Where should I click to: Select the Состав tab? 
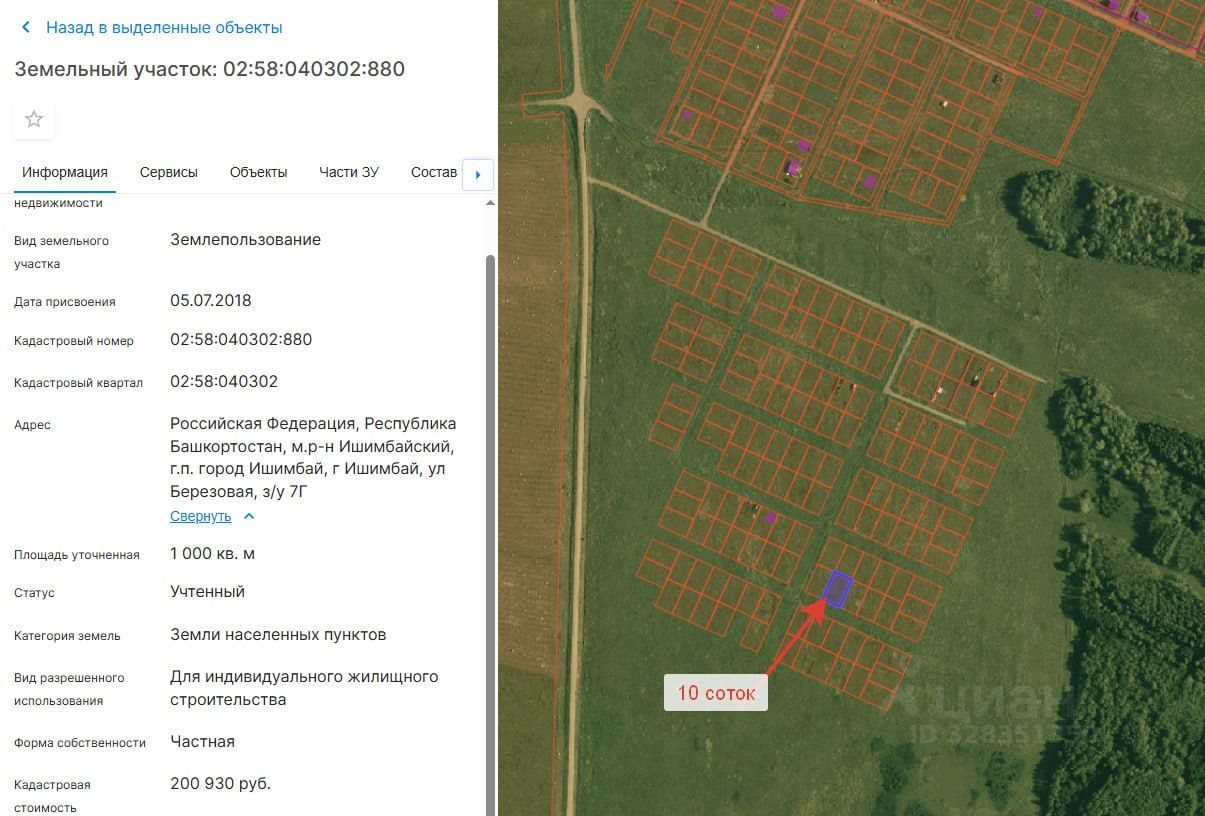point(433,172)
